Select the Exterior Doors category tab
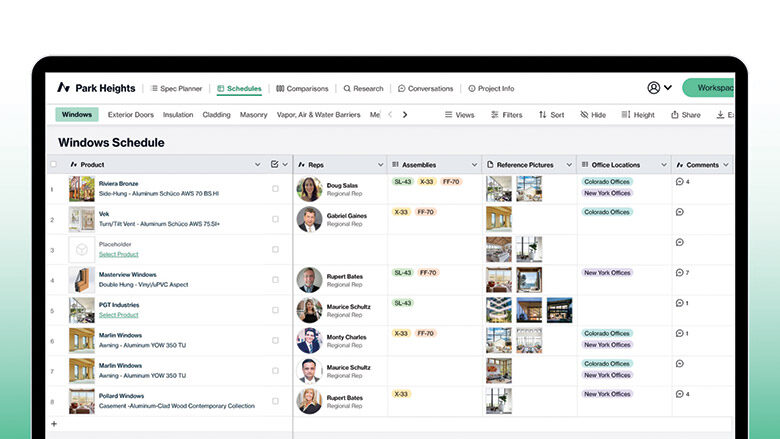Screen dimensions: 780x439 (x=131, y=115)
